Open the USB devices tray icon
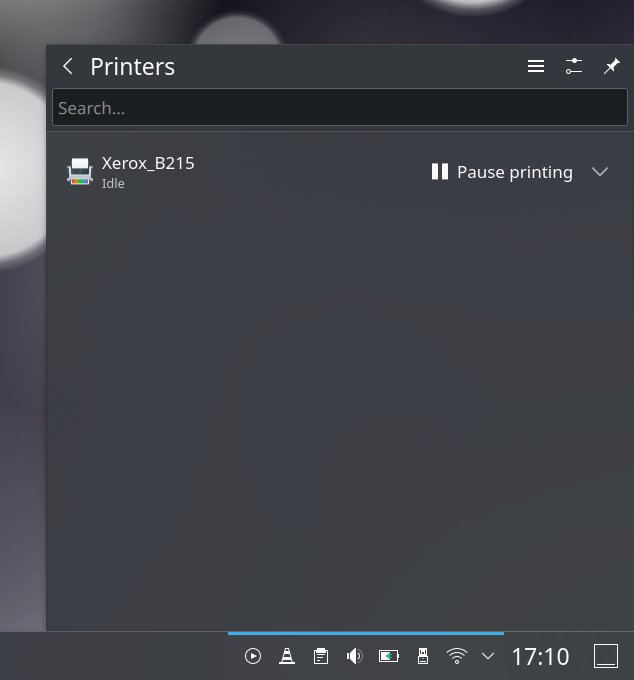This screenshot has width=634, height=680. point(423,656)
